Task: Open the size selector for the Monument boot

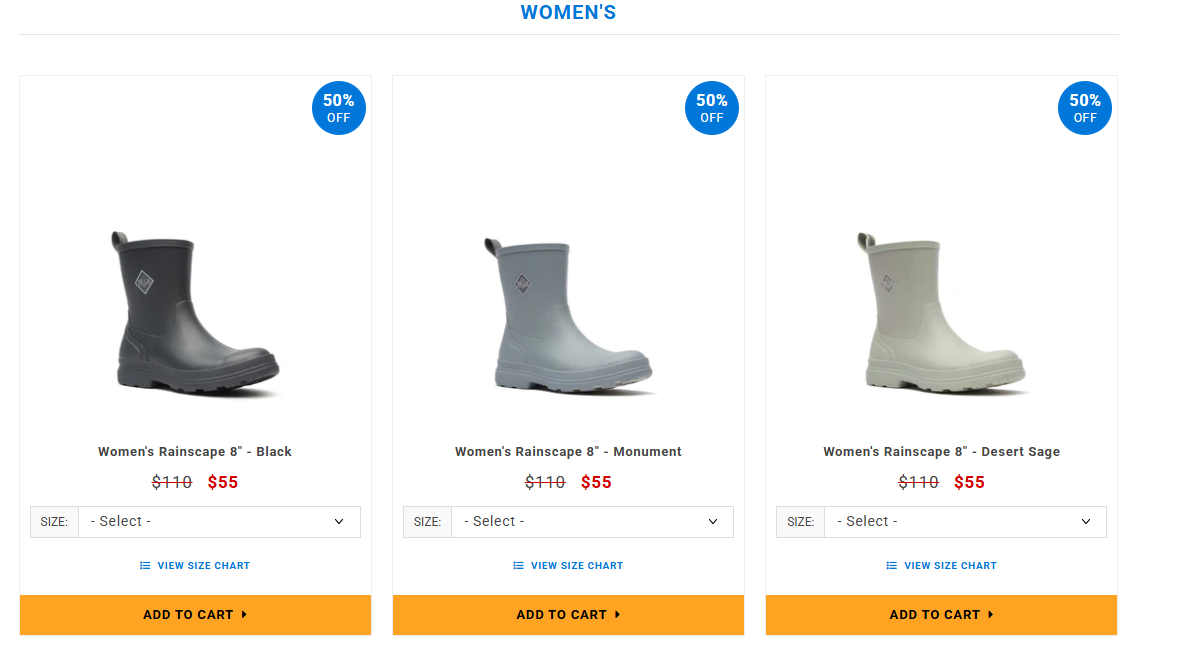Action: click(x=592, y=521)
